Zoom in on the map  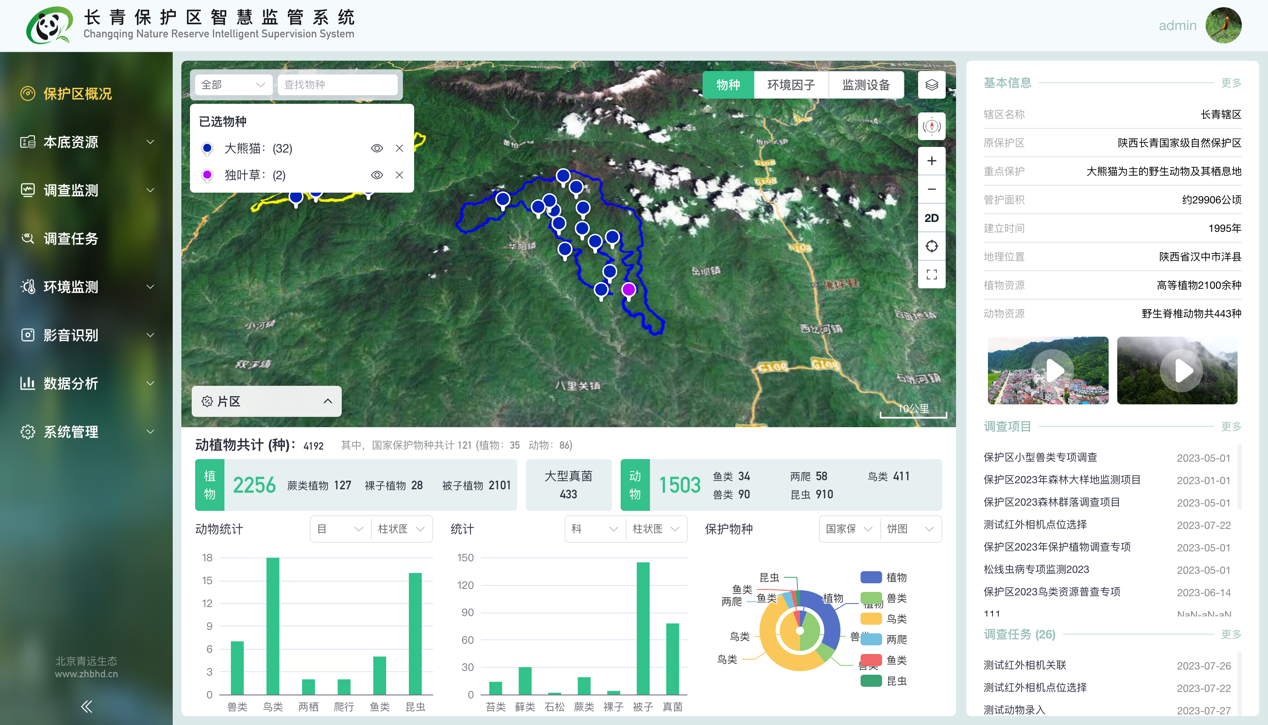(932, 161)
